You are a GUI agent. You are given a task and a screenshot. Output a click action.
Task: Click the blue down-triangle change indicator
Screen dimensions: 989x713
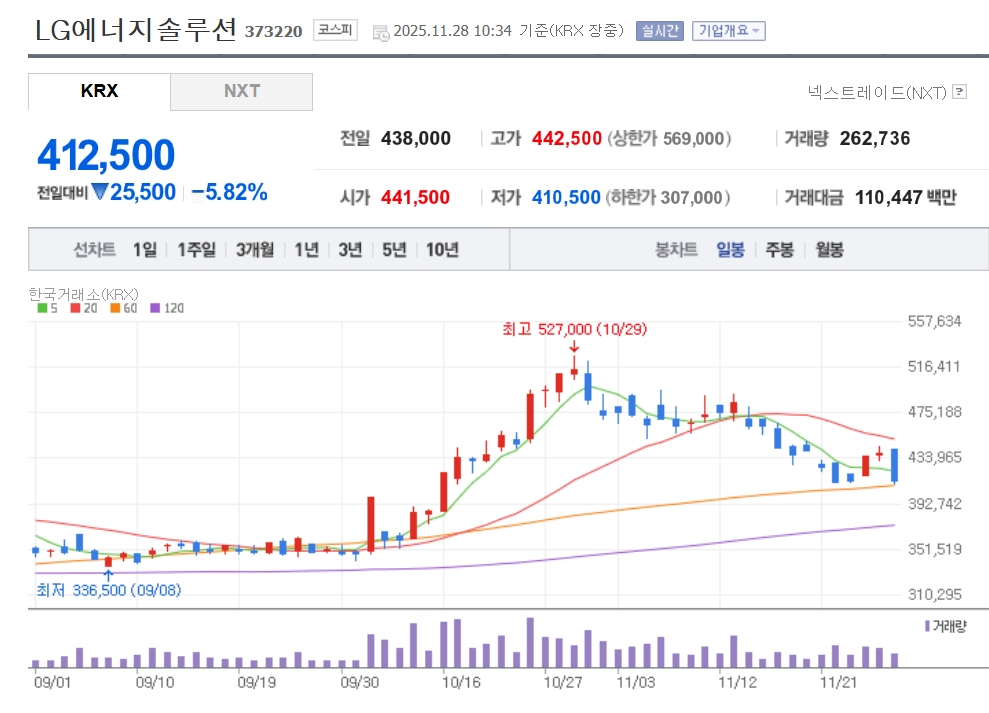(100, 191)
